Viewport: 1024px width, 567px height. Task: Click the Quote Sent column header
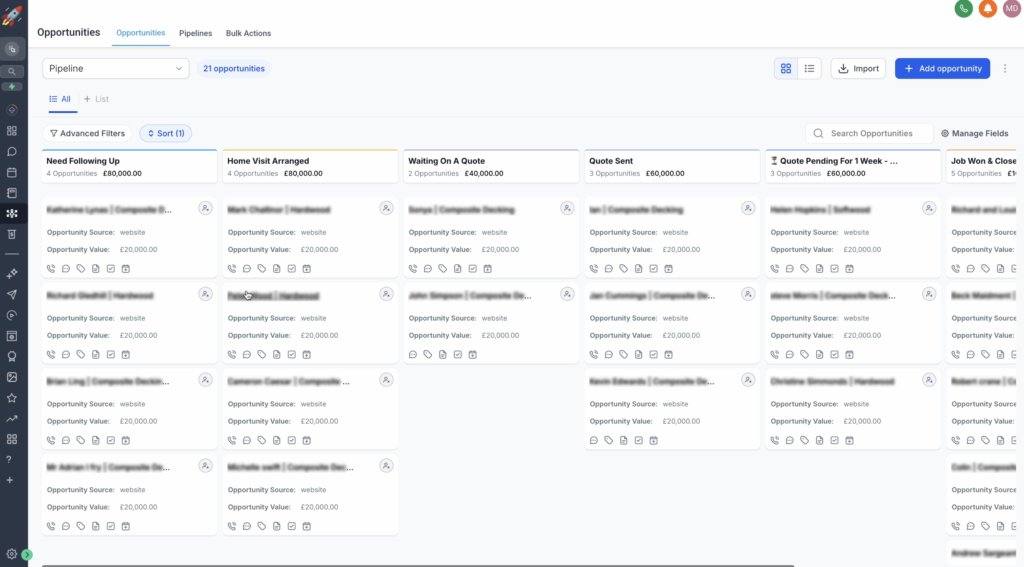point(672,167)
